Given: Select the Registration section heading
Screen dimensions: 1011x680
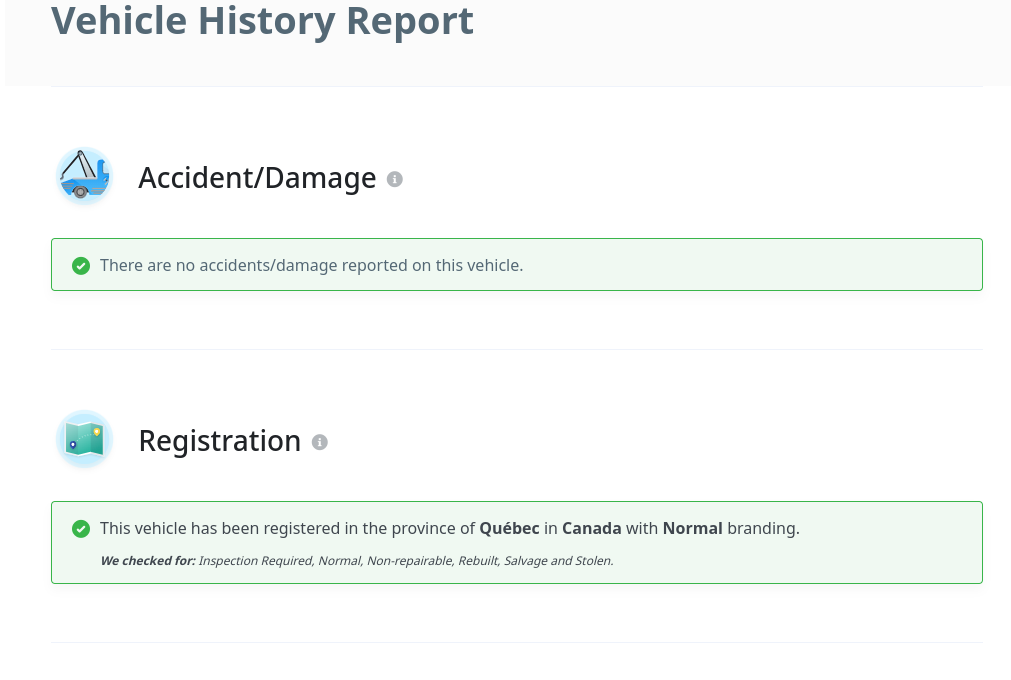Looking at the screenshot, I should (219, 441).
